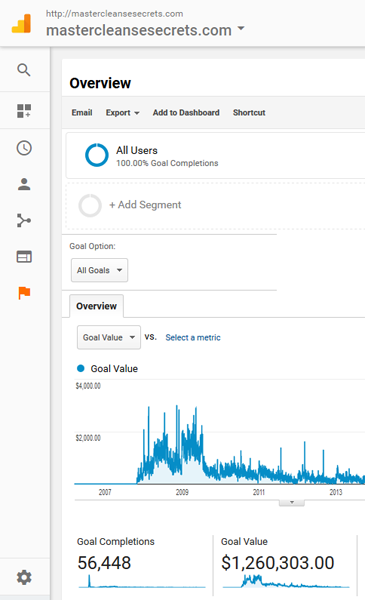Click the chart collapse handle below timeline
This screenshot has height=600, width=365.
(292, 502)
